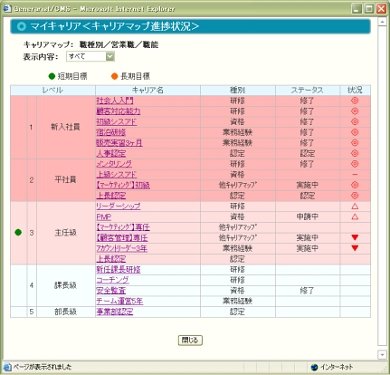Click the scrollbar down arrow
This screenshot has height=375, width=390.
[382, 355]
